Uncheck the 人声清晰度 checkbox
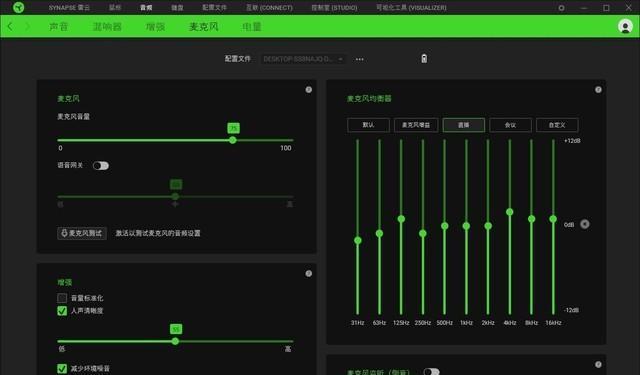This screenshot has height=375, width=640. coord(62,311)
